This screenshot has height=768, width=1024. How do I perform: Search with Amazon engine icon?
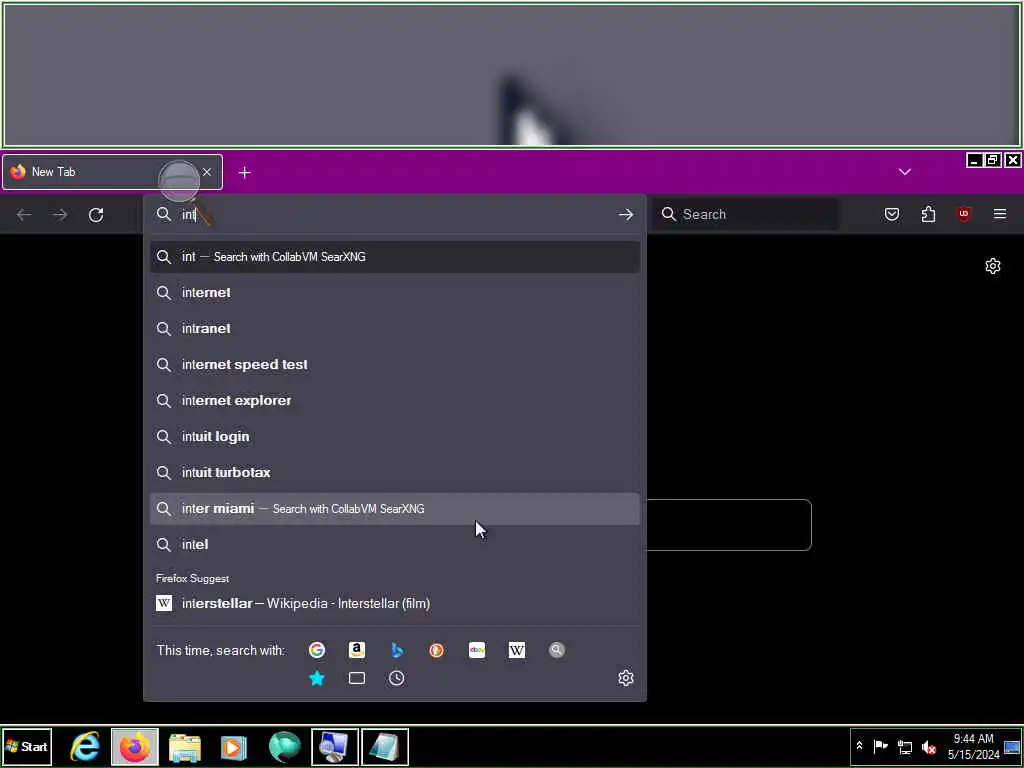357,650
